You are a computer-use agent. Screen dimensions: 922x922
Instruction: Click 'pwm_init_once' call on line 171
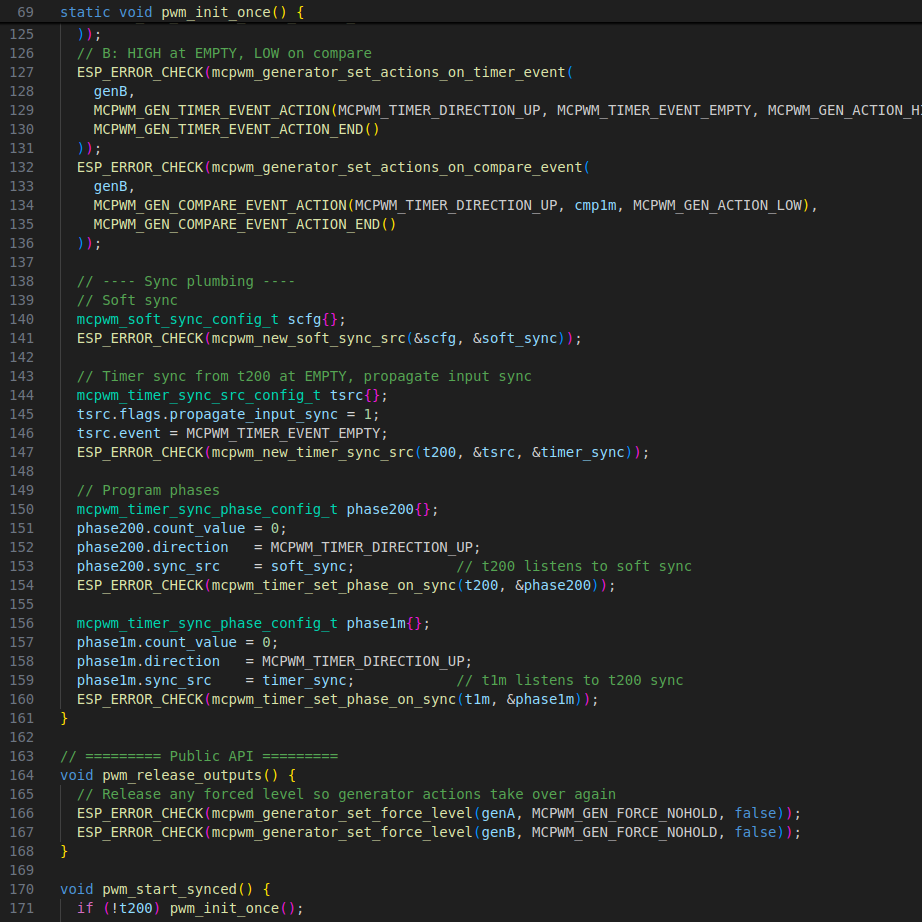[224, 908]
